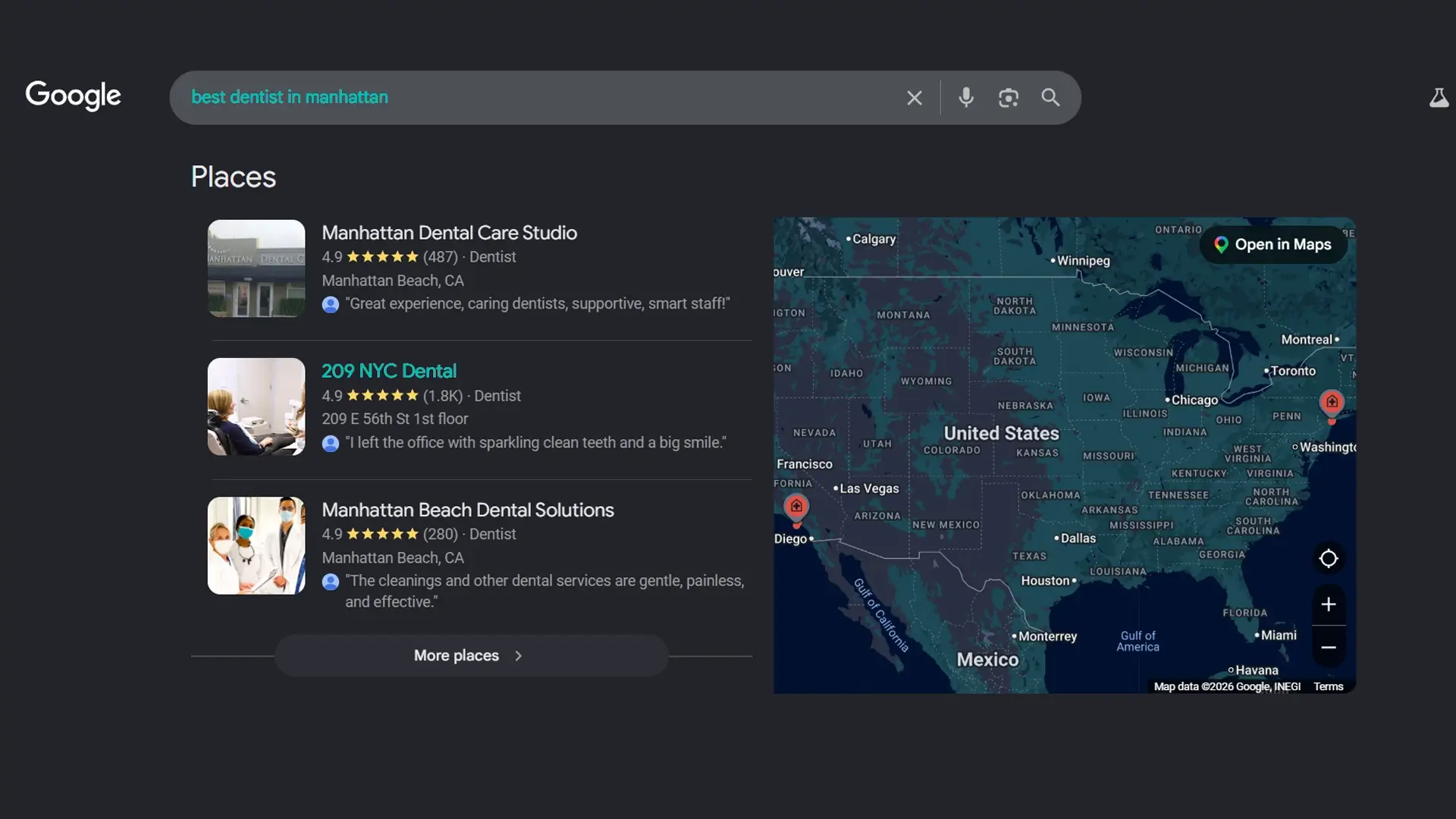Open 209 NYC Dental listing

click(x=388, y=372)
